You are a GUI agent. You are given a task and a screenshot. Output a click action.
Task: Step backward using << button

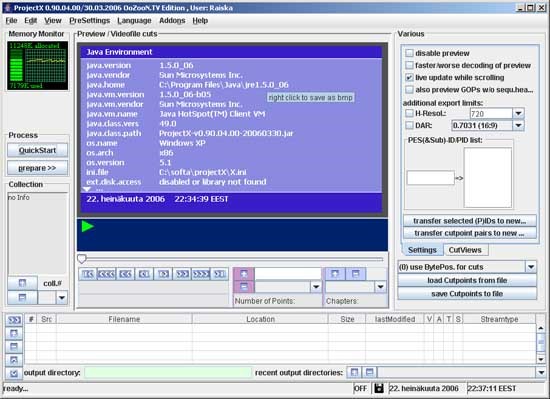tap(125, 274)
